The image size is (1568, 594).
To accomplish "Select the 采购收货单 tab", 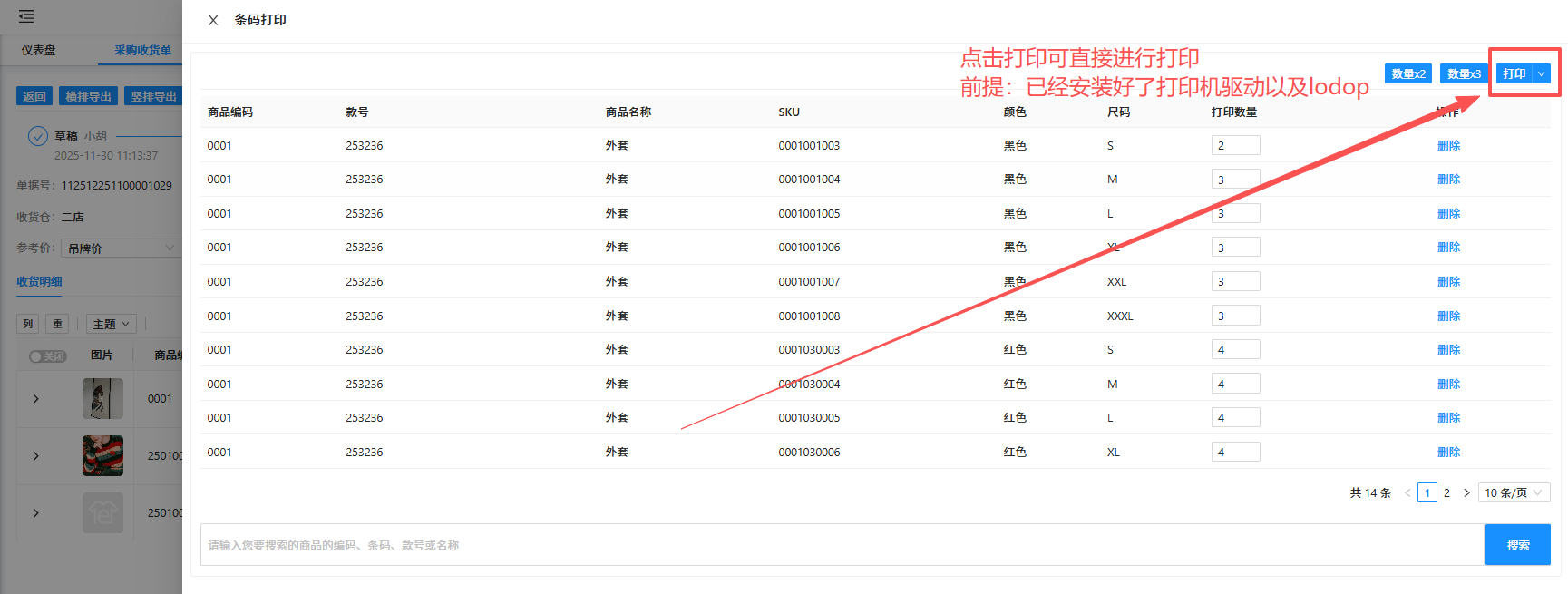I will click(142, 50).
